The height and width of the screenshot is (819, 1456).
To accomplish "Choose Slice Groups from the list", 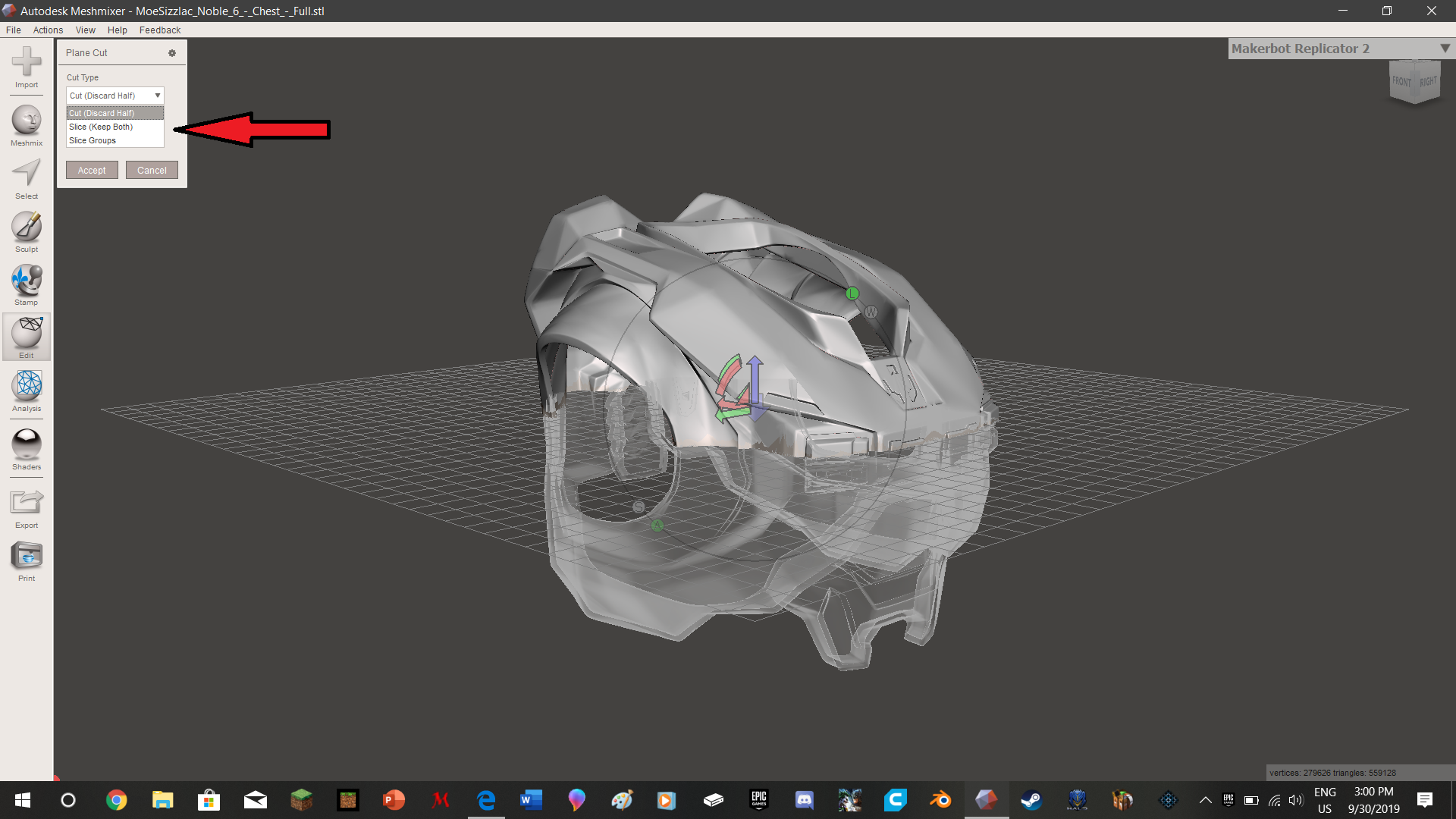I will point(93,140).
